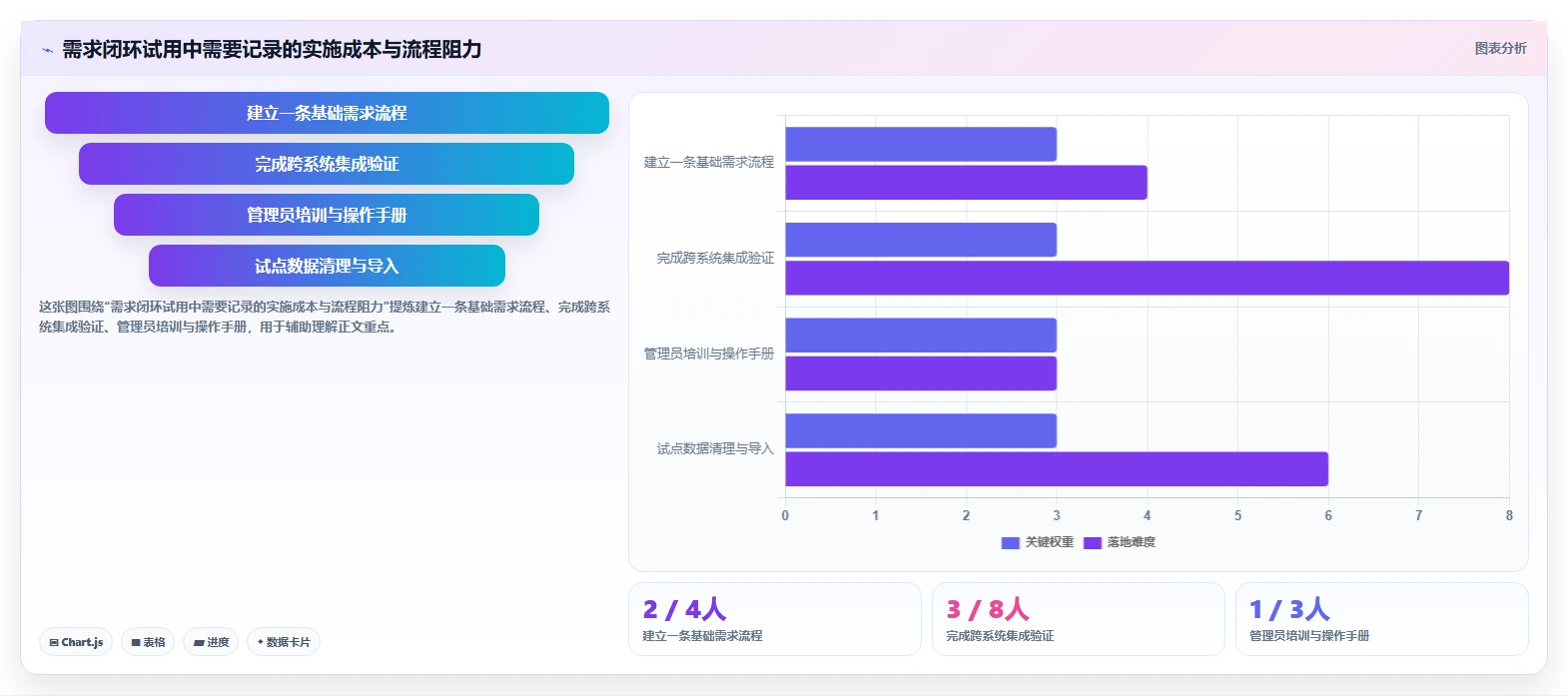This screenshot has height=696, width=1568.
Task: Click y-axis label 完成跨系统集成验证
Action: (715, 258)
